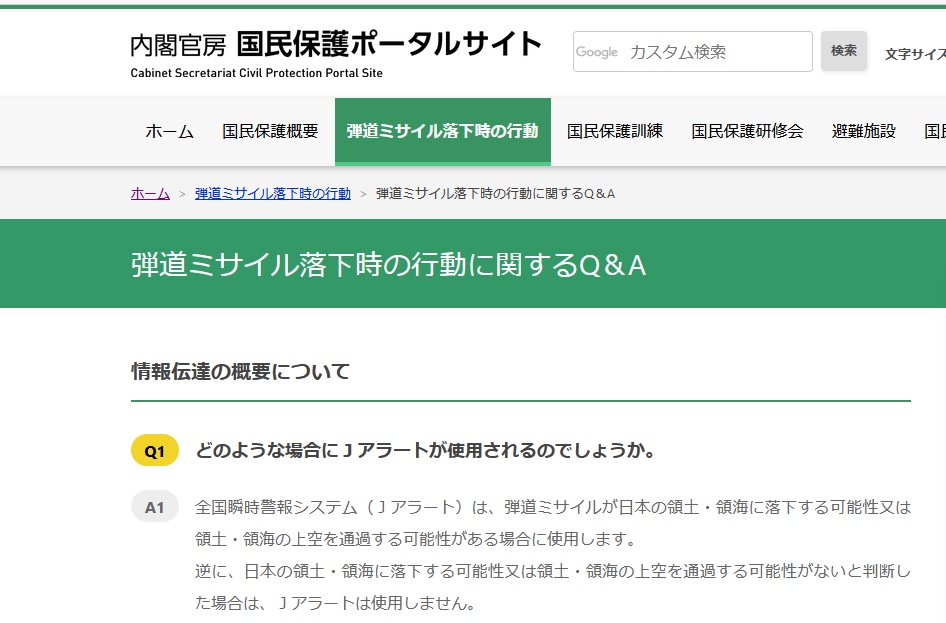Focus the Google カスタム検索 input field
Image resolution: width=946 pixels, height=623 pixels.
[x=693, y=52]
